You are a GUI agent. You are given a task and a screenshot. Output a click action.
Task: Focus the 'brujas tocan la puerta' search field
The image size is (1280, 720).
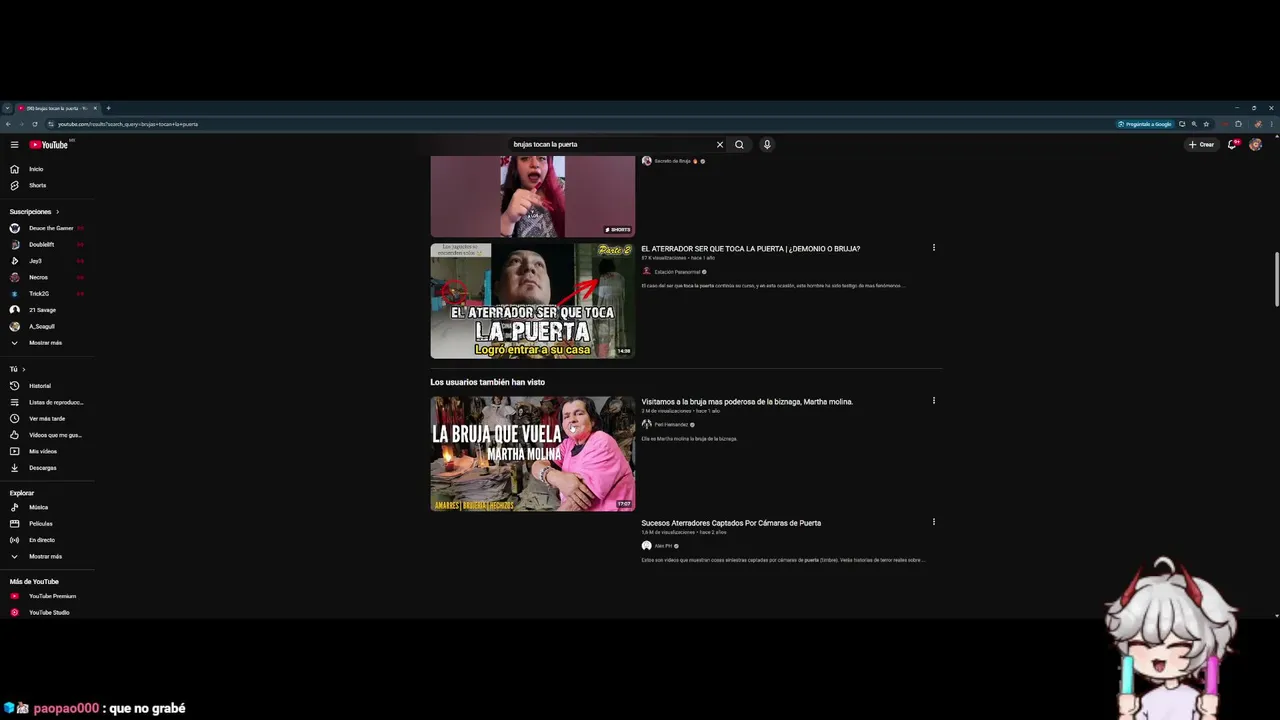(610, 144)
